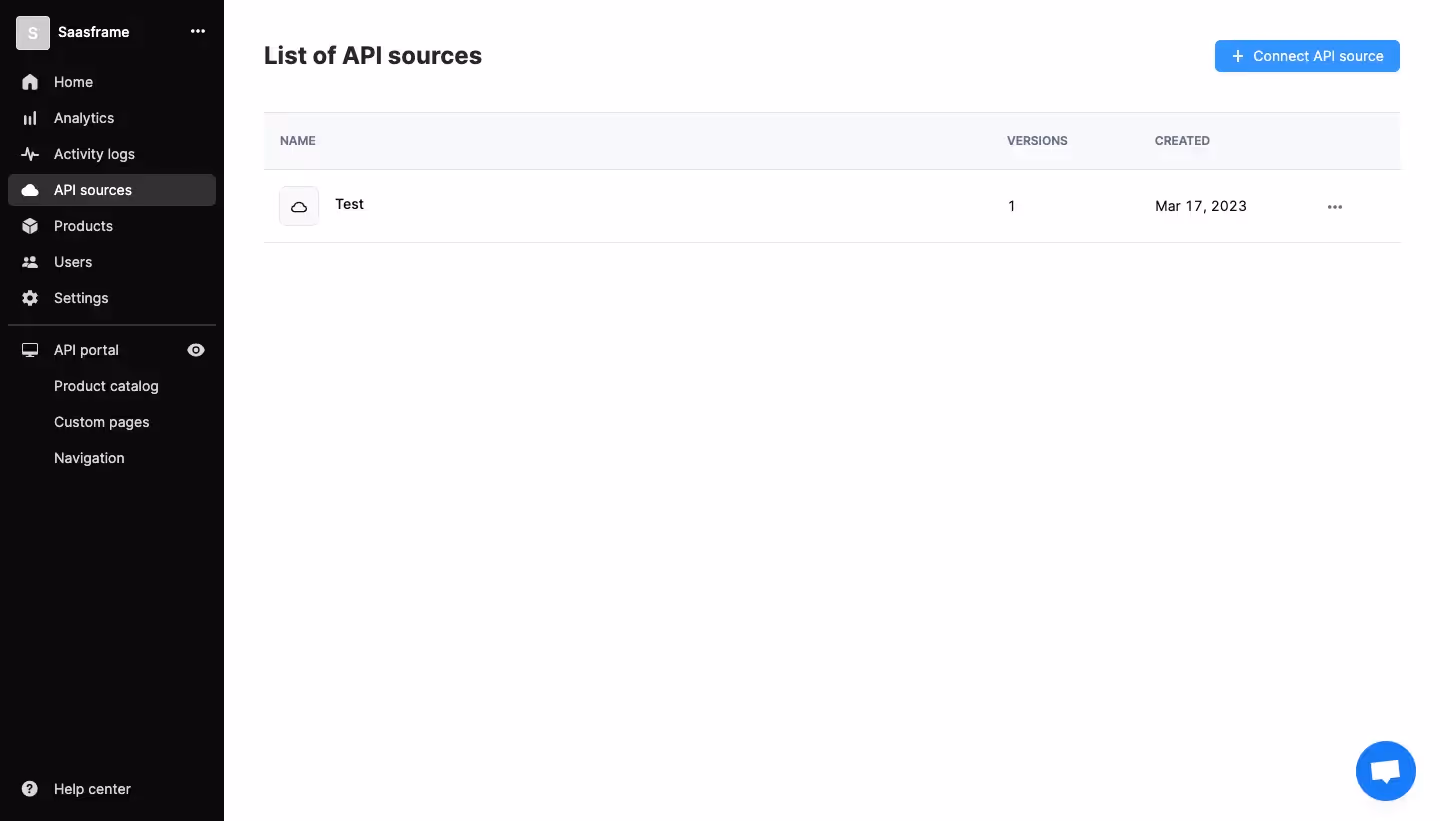Go to Product catalog
This screenshot has width=1440, height=821.
(x=106, y=386)
